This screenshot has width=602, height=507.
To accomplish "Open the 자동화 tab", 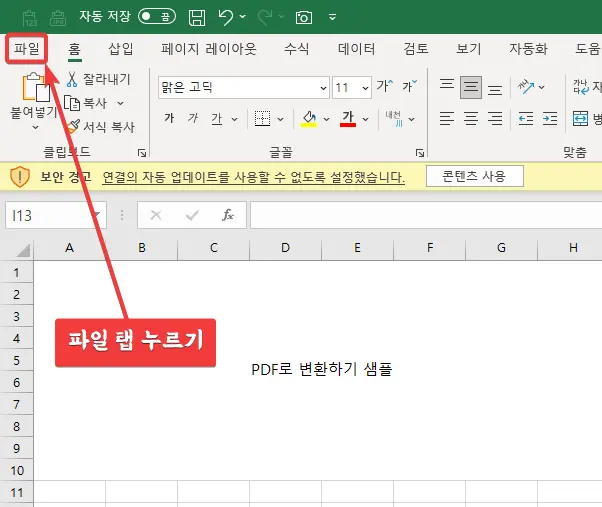I will click(528, 49).
